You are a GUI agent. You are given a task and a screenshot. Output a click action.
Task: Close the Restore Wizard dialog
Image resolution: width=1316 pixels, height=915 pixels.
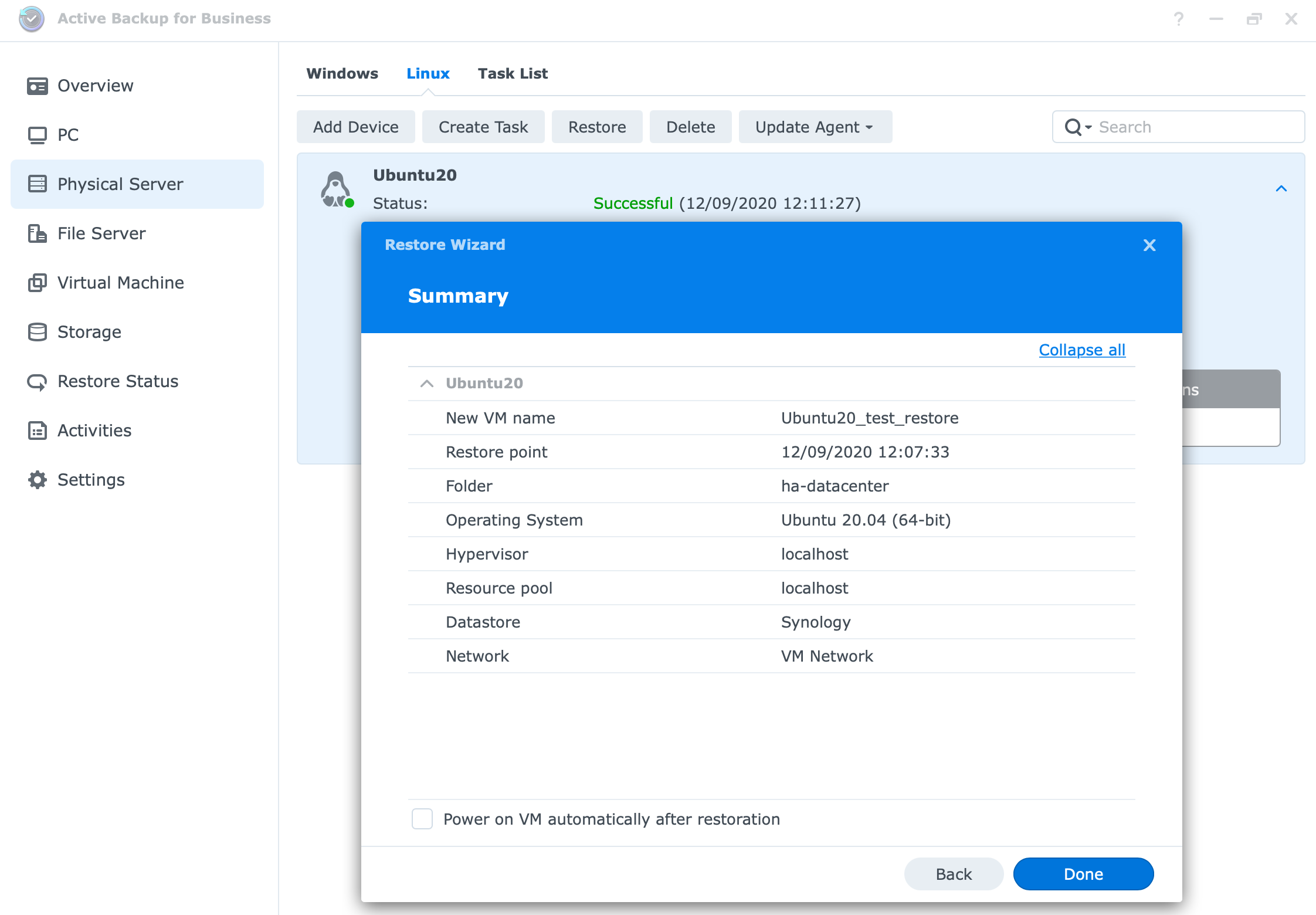[x=1149, y=245]
